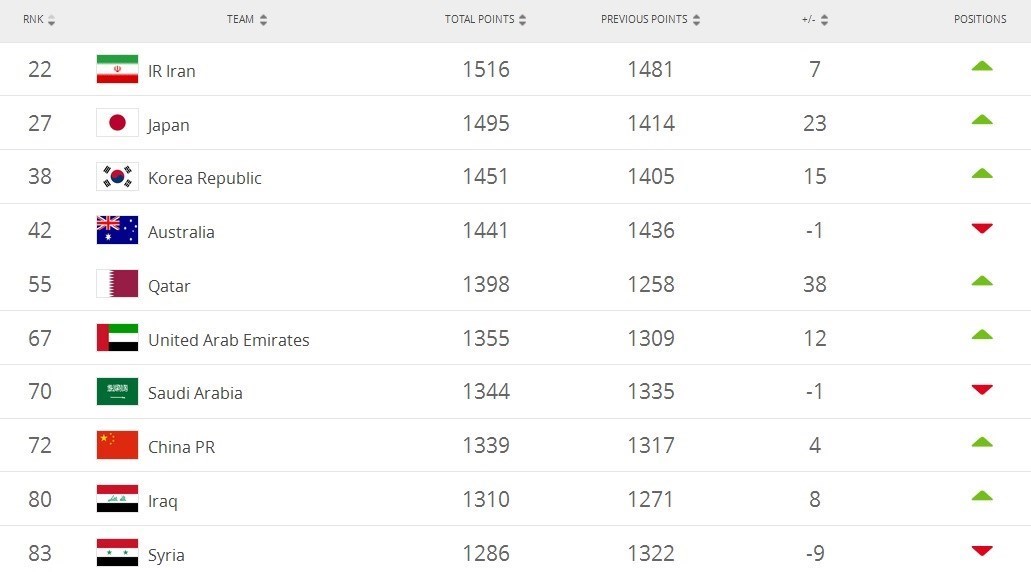The image size is (1031, 572).
Task: Click Australia's red down position arrow
Action: pos(982,228)
